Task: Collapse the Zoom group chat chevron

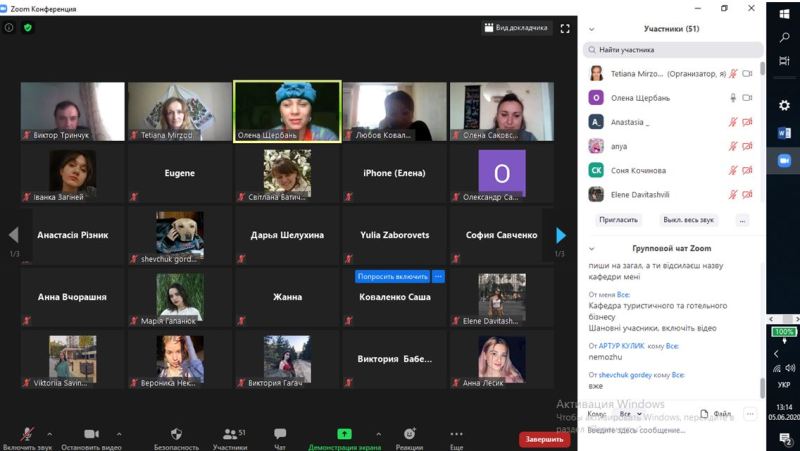Action: pyautogui.click(x=591, y=249)
